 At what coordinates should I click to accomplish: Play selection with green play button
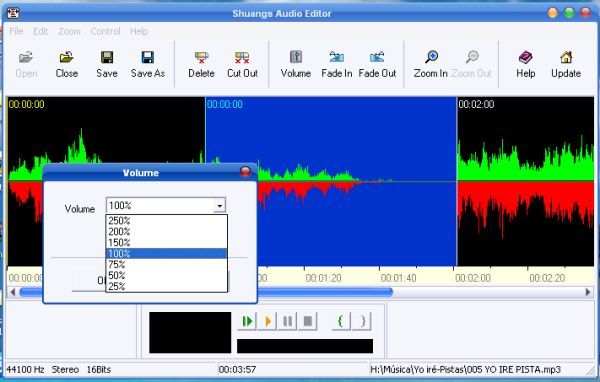(247, 321)
